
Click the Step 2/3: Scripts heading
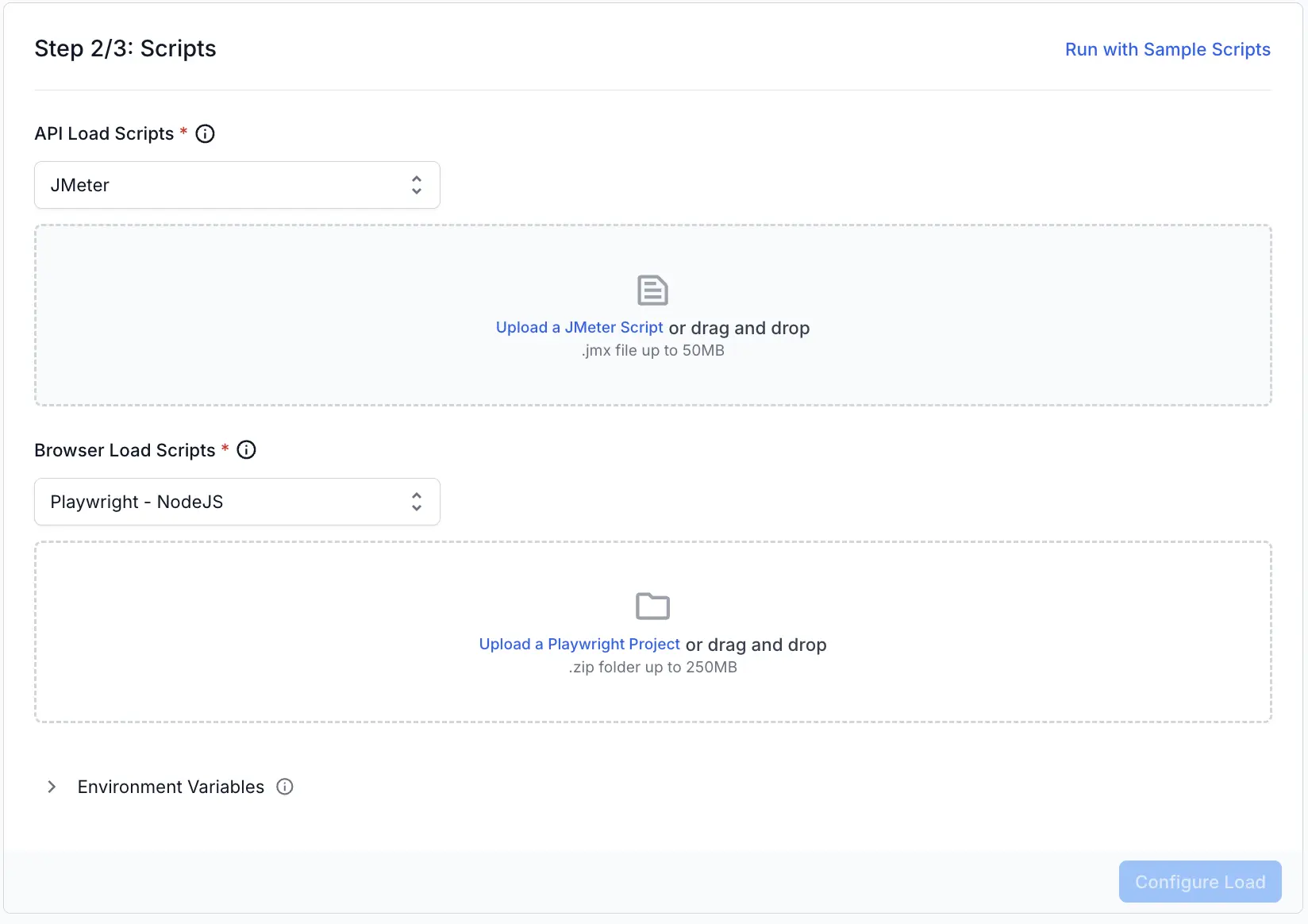click(125, 48)
